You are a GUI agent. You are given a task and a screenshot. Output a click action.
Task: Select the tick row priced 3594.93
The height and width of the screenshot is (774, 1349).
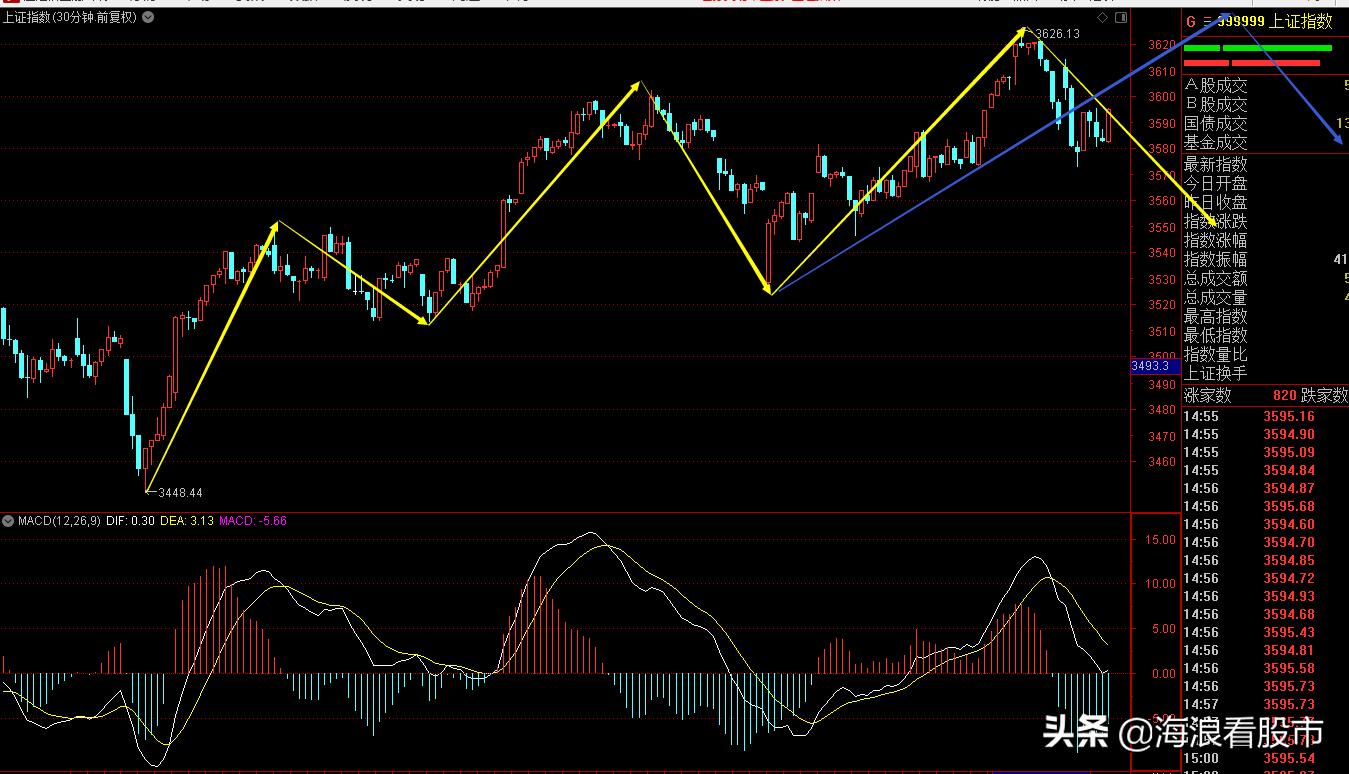coord(1266,596)
